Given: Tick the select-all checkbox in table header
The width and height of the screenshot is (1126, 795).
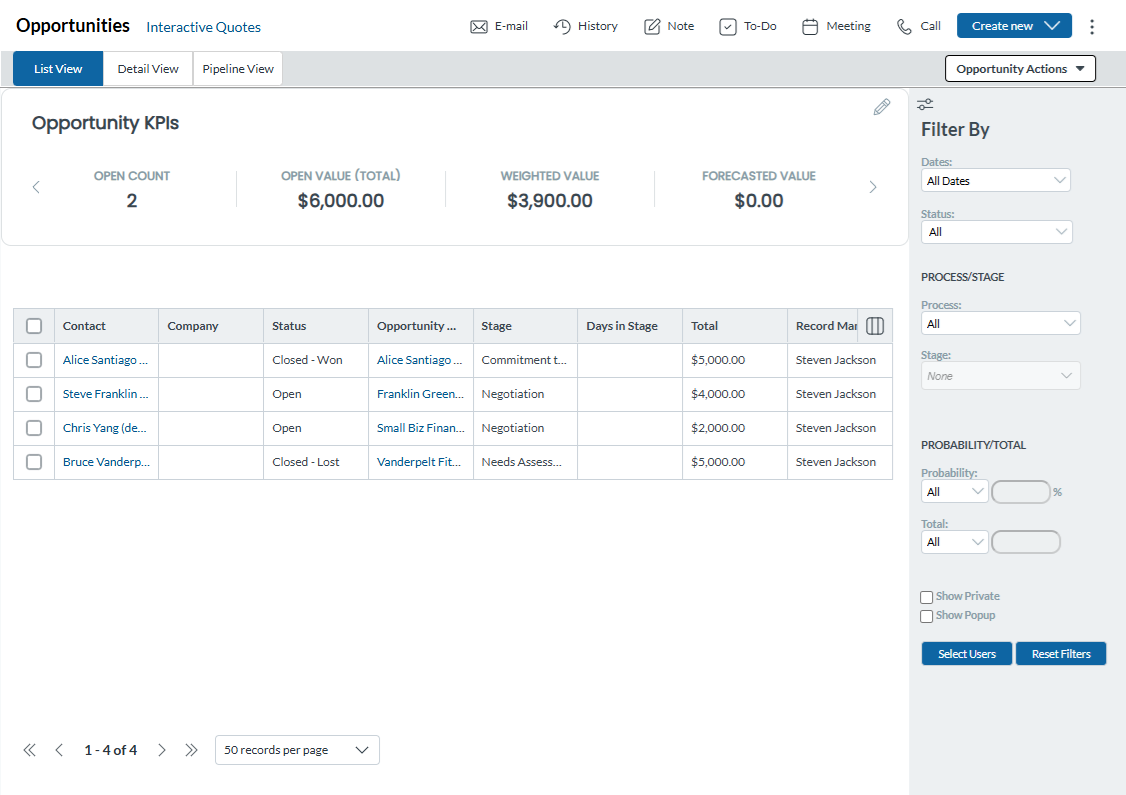Looking at the screenshot, I should pos(34,326).
